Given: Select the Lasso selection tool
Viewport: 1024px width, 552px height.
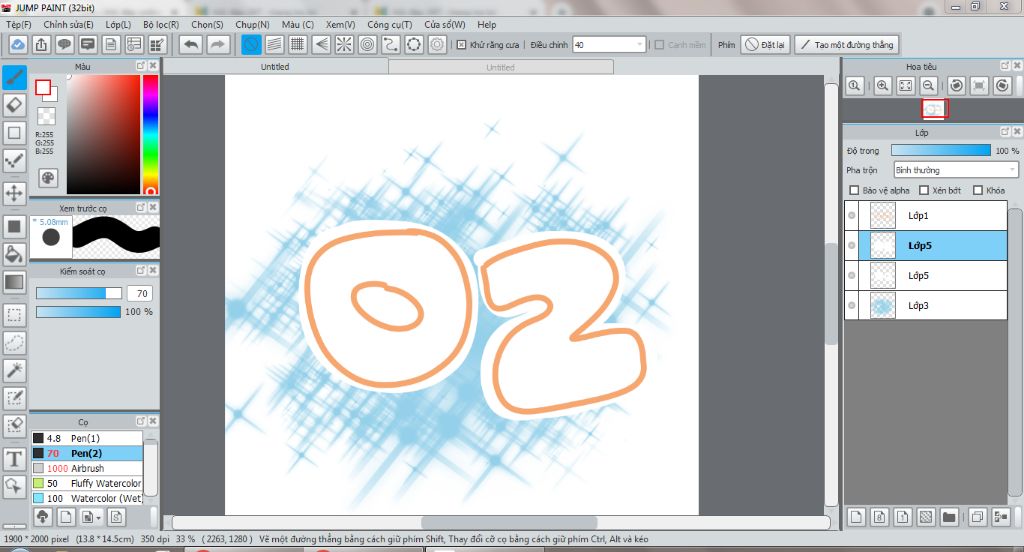Looking at the screenshot, I should tap(14, 342).
